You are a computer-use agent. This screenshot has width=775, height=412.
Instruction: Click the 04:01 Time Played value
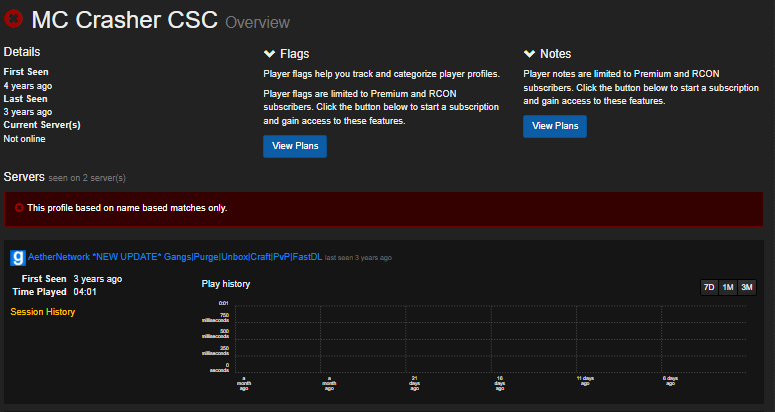click(x=85, y=292)
